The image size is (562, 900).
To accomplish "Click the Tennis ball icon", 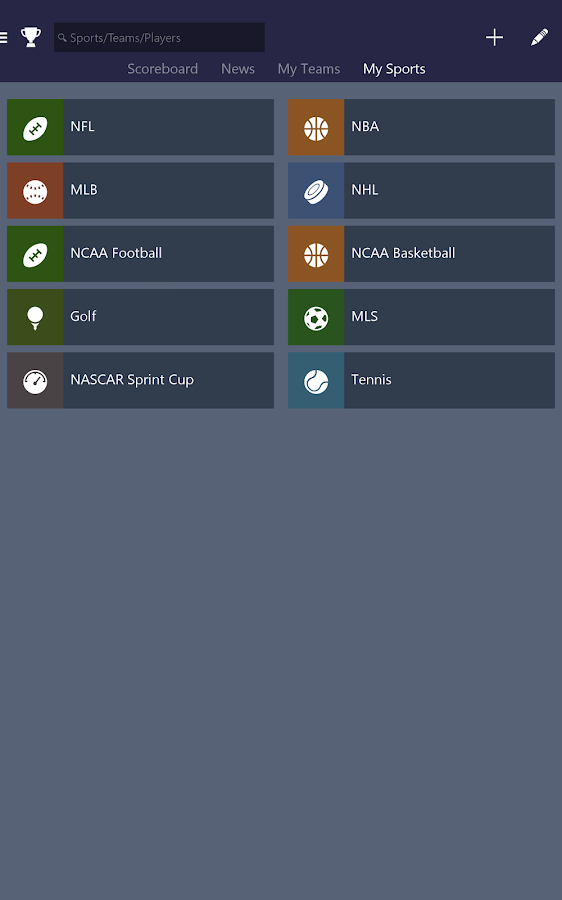I will coord(316,381).
